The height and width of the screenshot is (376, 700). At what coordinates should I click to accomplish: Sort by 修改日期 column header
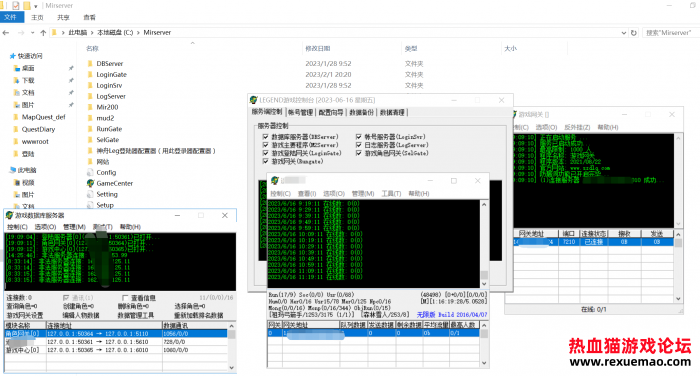[318, 48]
